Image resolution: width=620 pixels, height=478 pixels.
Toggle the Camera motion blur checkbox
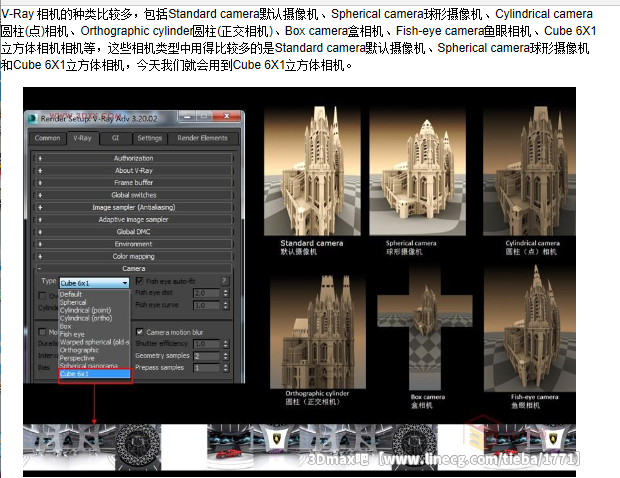click(139, 332)
